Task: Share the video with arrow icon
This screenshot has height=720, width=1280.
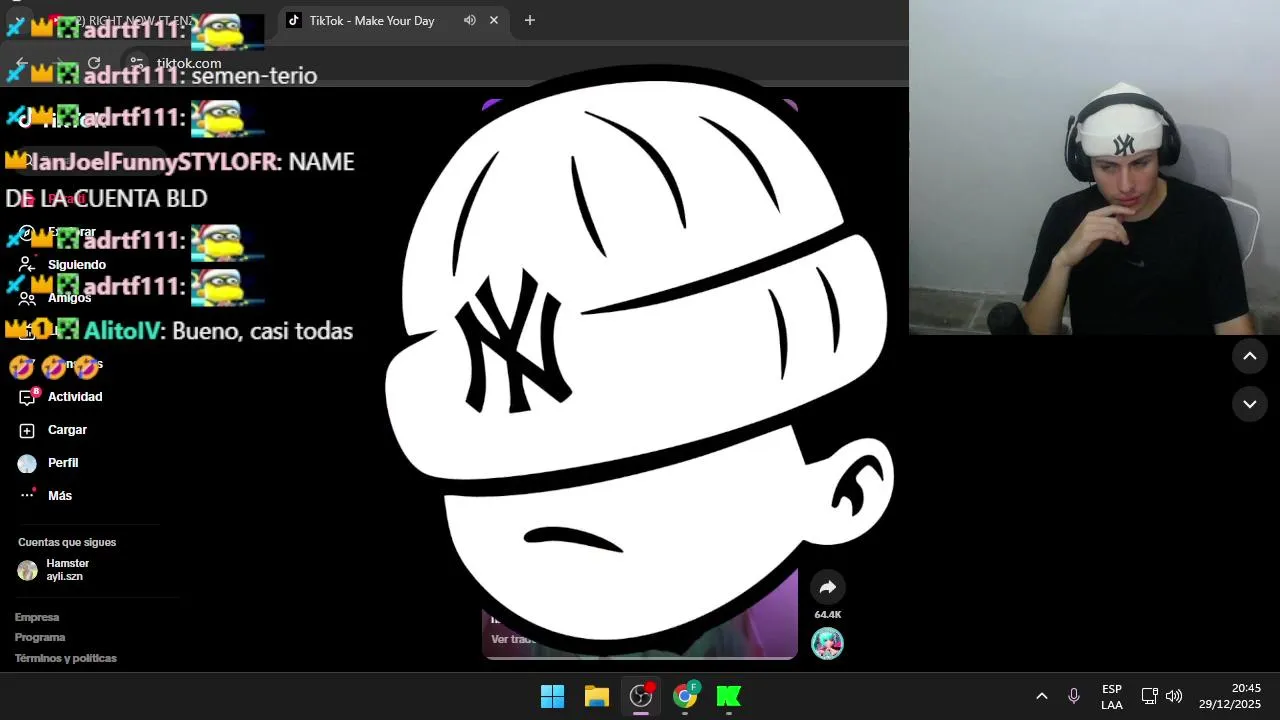Action: [827, 587]
